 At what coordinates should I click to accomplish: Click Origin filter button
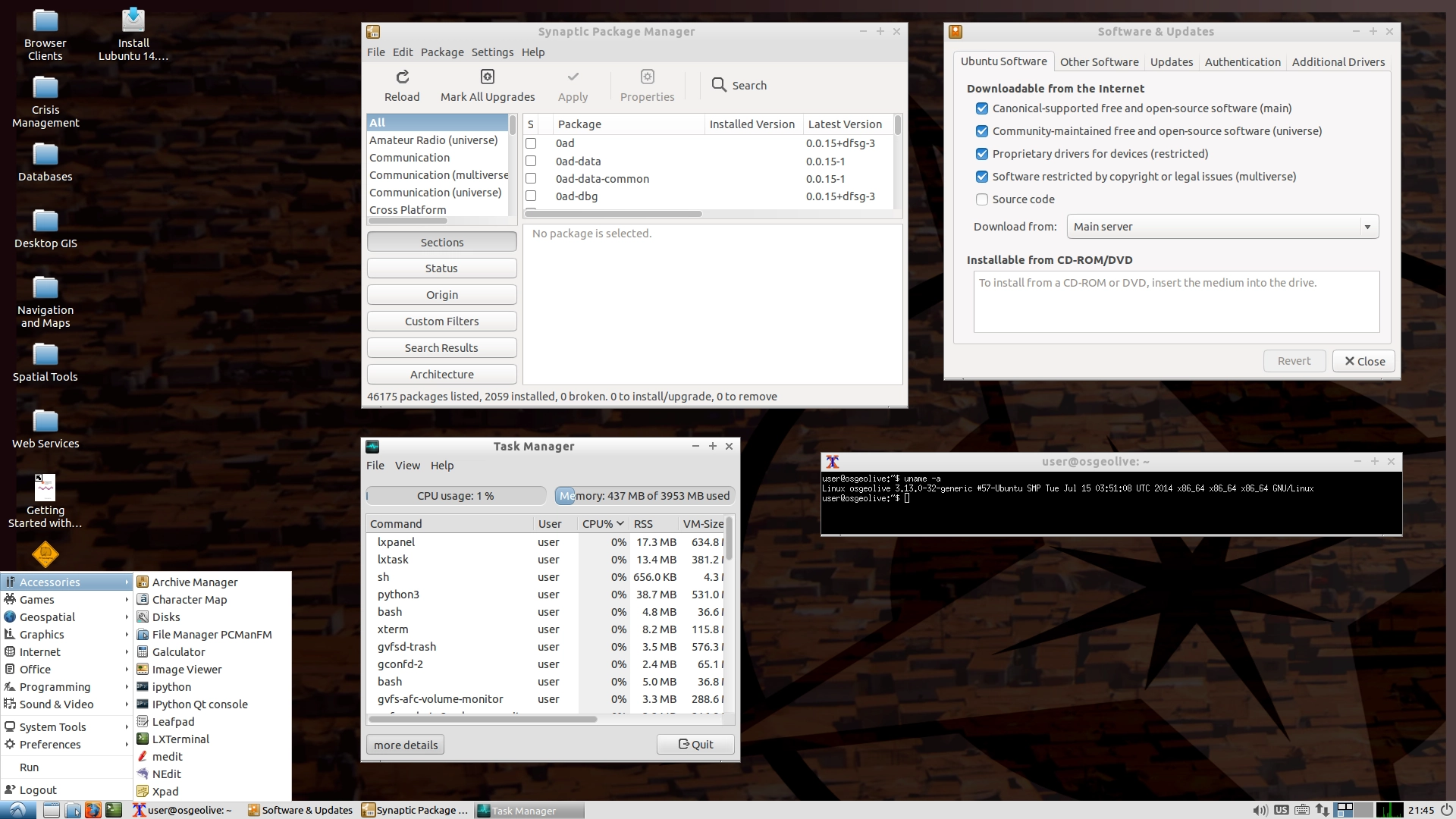(442, 295)
